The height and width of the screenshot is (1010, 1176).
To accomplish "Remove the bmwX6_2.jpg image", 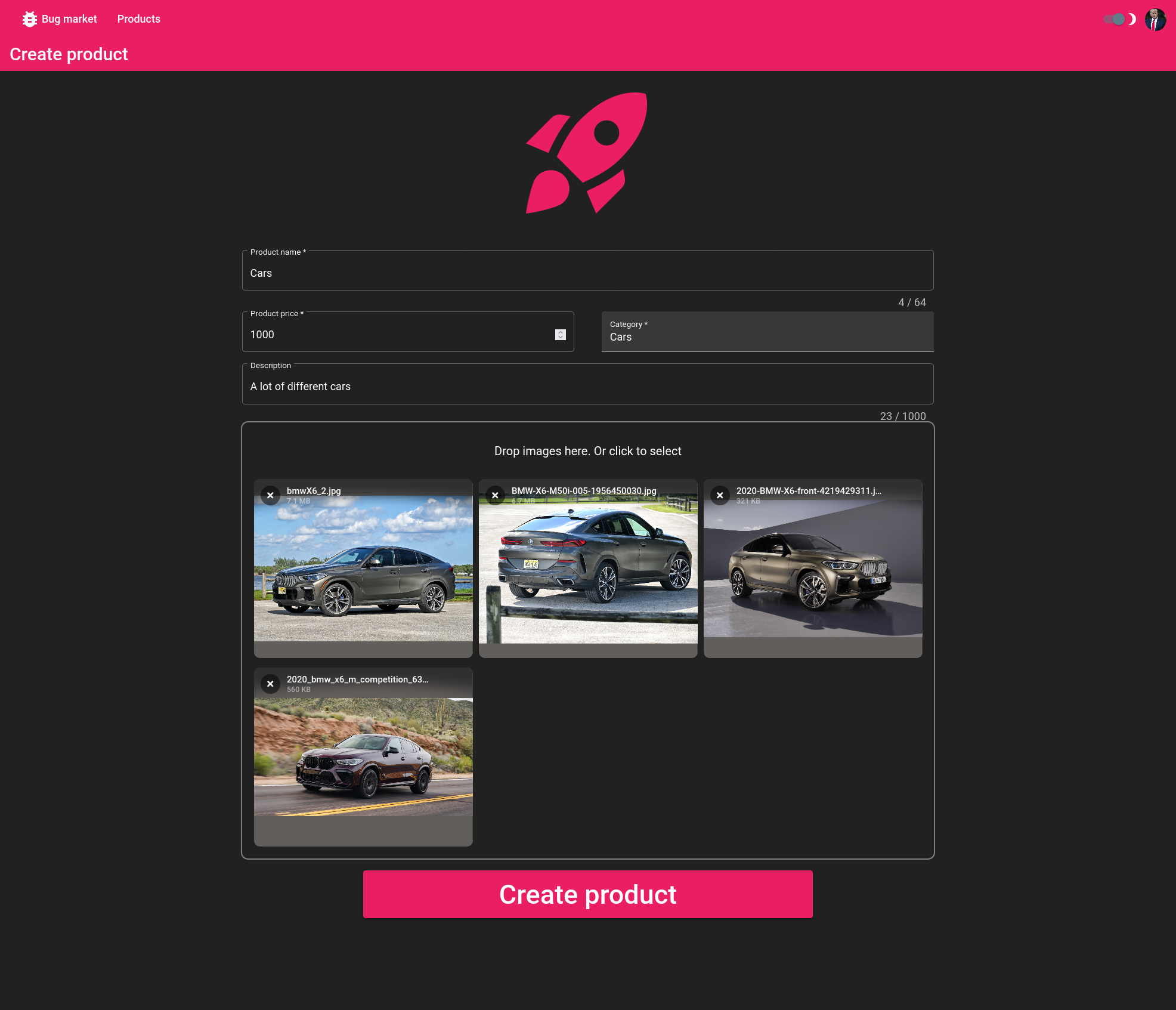I will pyautogui.click(x=270, y=495).
